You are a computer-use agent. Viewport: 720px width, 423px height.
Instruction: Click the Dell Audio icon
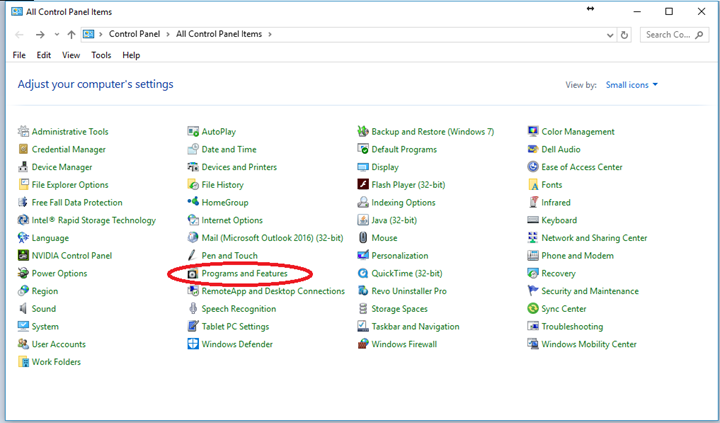tap(533, 149)
